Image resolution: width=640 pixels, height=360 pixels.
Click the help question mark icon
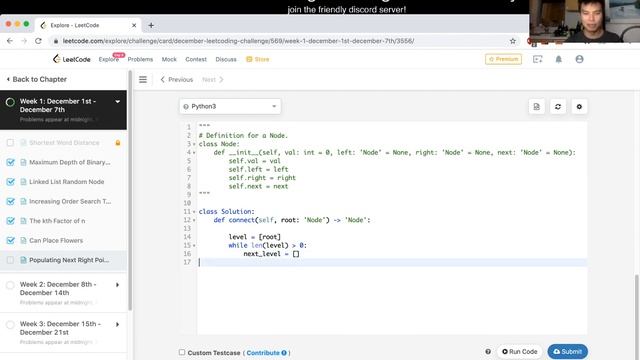click(x=488, y=351)
